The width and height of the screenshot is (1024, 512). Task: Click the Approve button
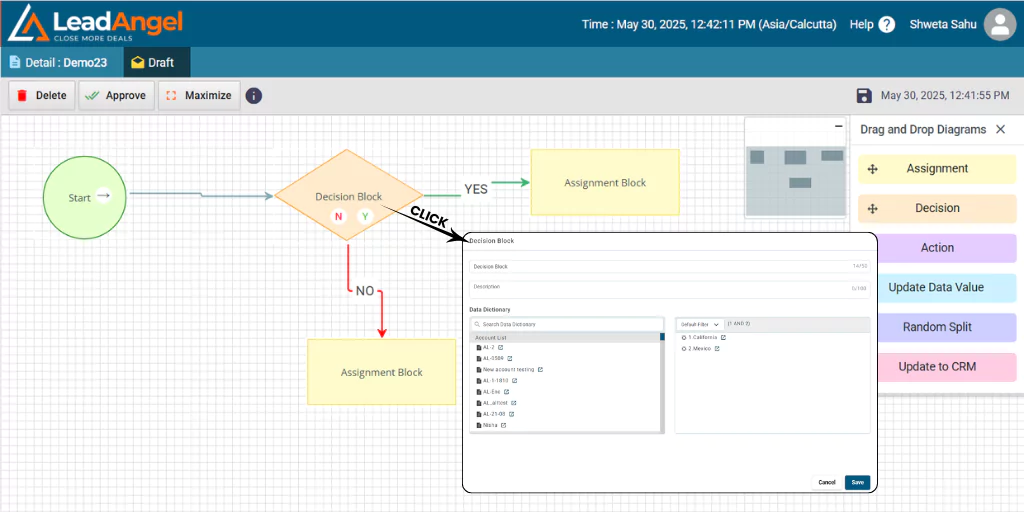coord(116,96)
